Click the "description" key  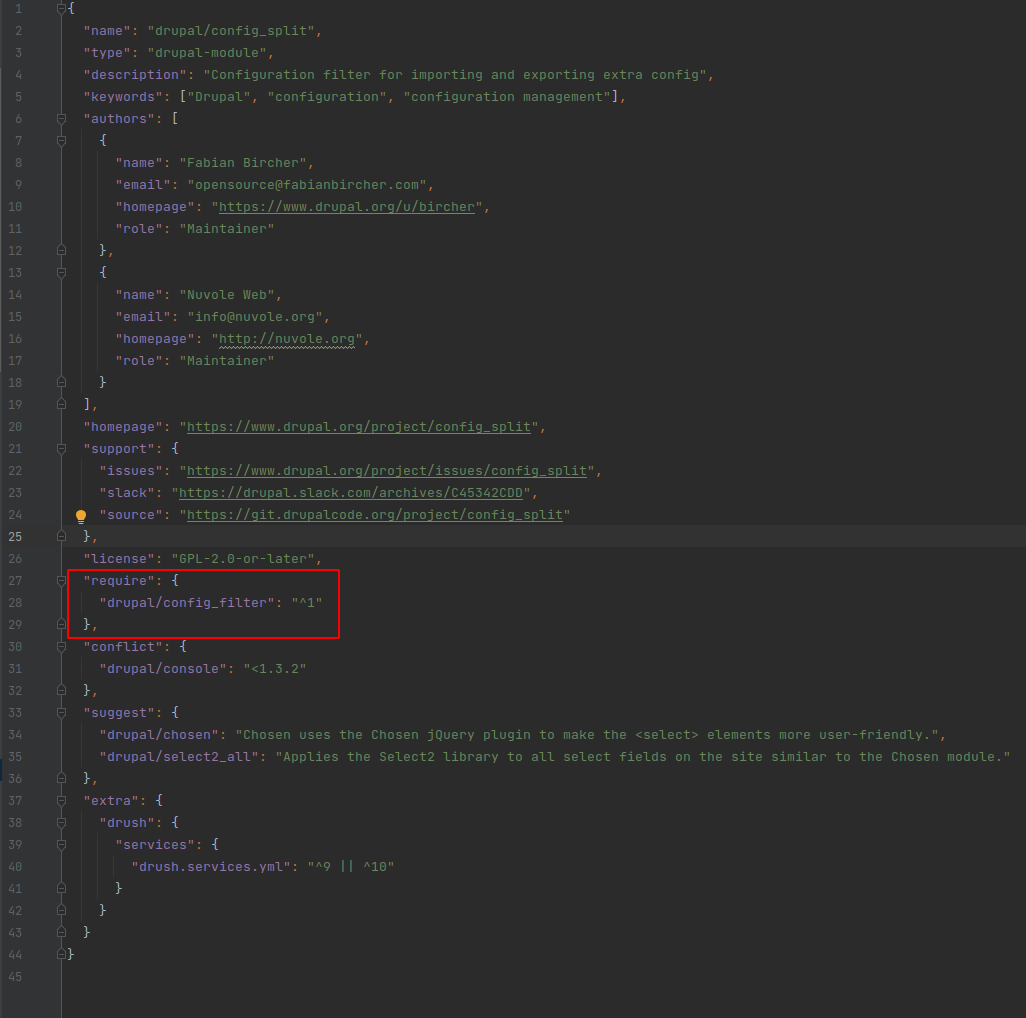(135, 75)
